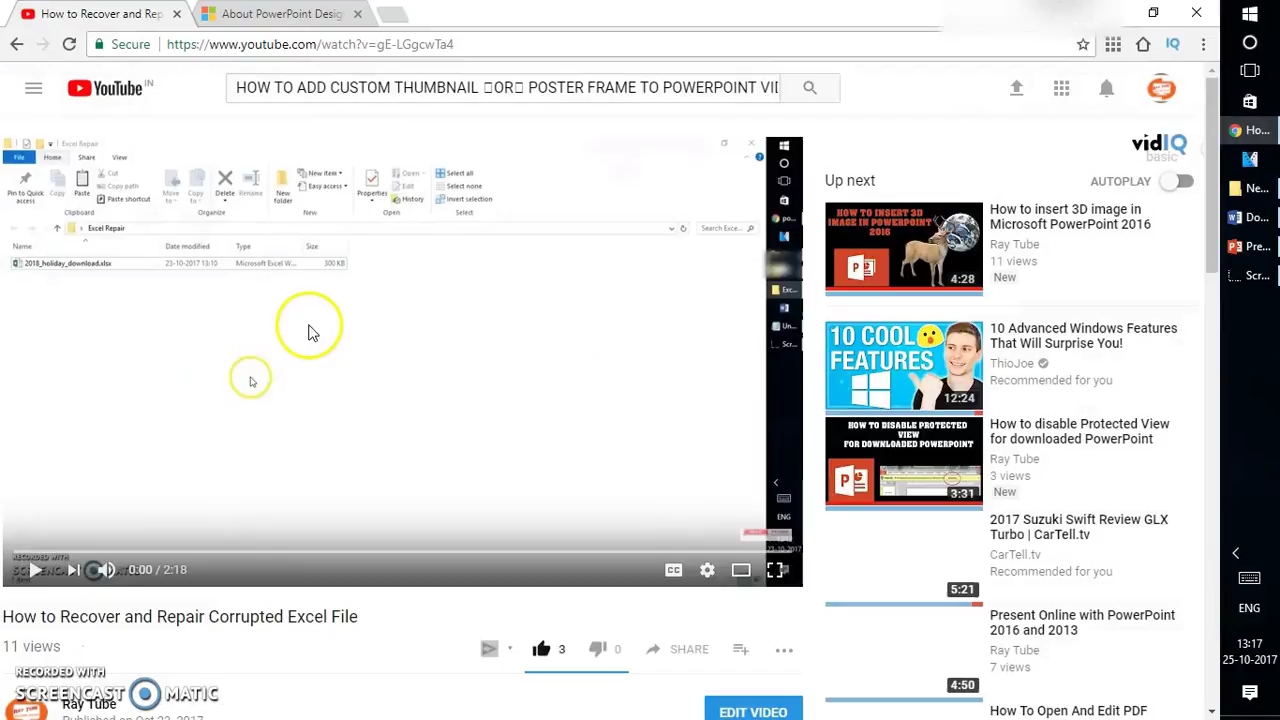1280x720 pixels.
Task: Open the more actions ellipsis menu
Action: (784, 650)
